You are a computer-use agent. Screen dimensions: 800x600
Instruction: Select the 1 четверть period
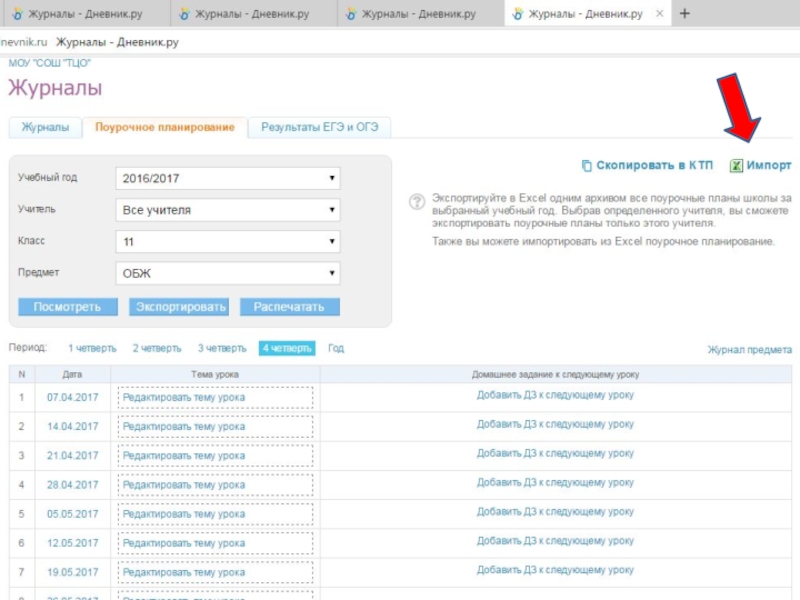91,348
